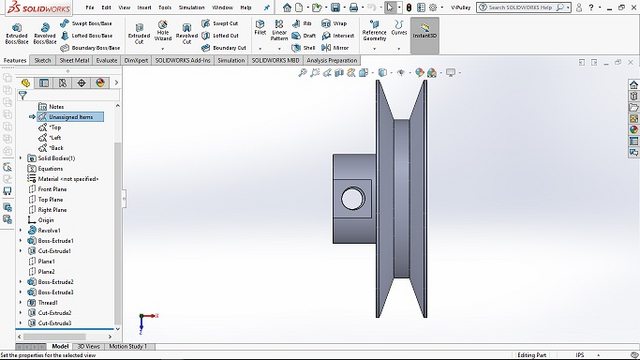The width and height of the screenshot is (640, 360).
Task: Open the Hole Wizard dropdown arrow
Action: point(162,49)
